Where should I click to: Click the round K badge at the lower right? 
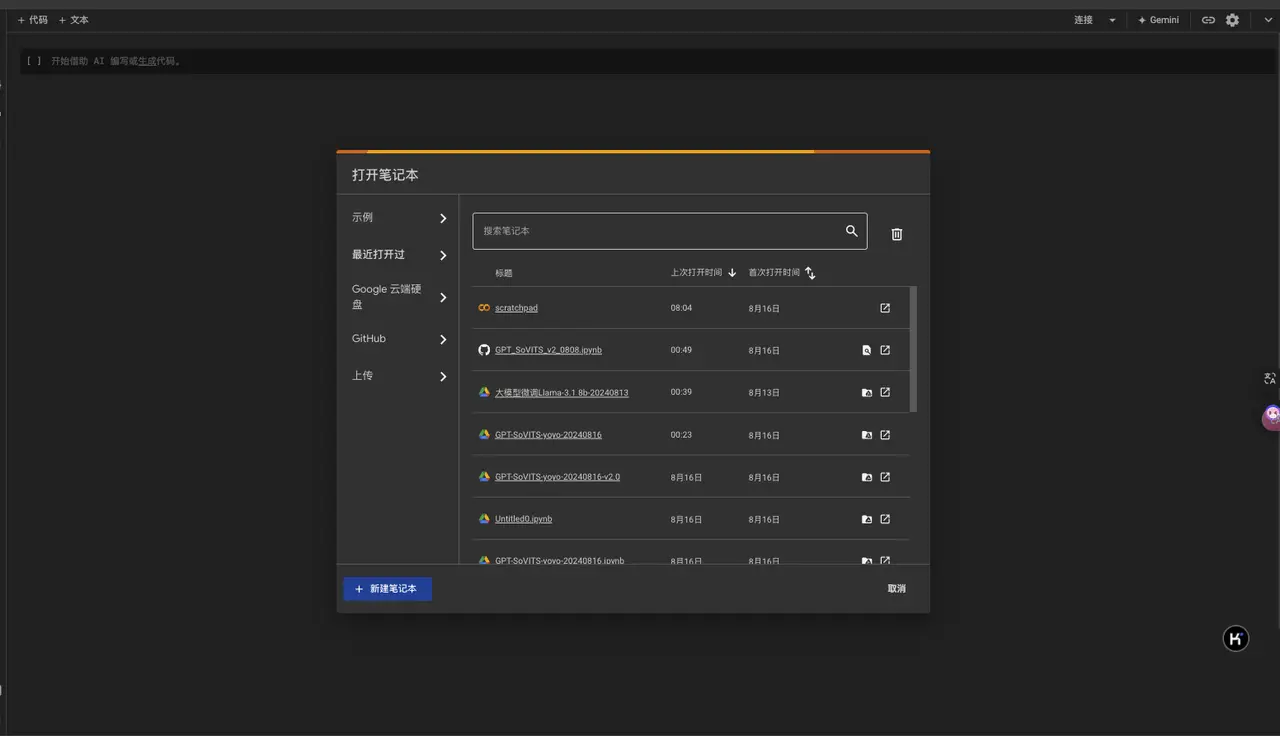click(x=1236, y=639)
